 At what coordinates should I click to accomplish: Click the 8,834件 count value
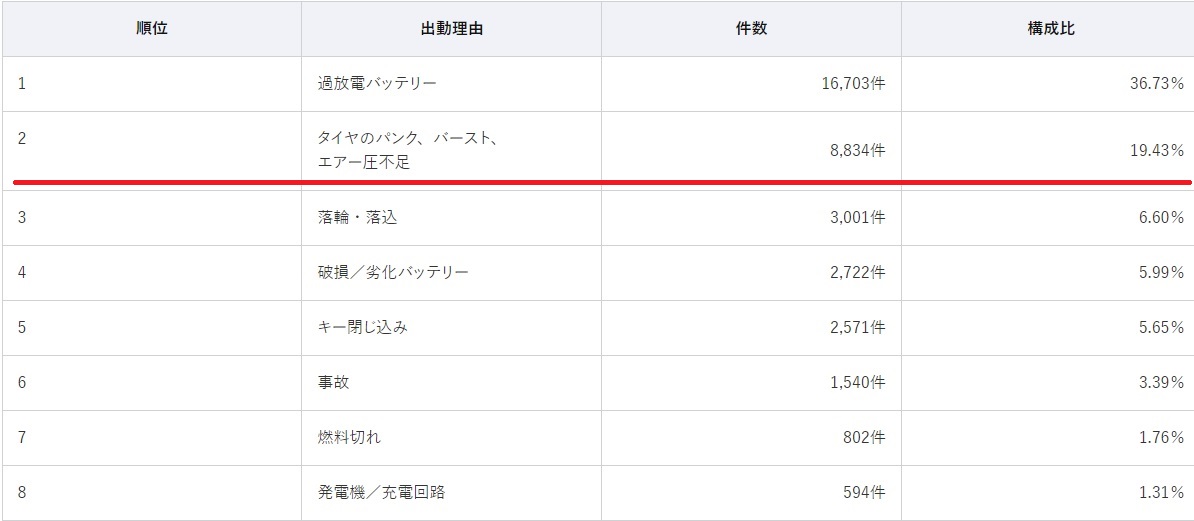(857, 150)
